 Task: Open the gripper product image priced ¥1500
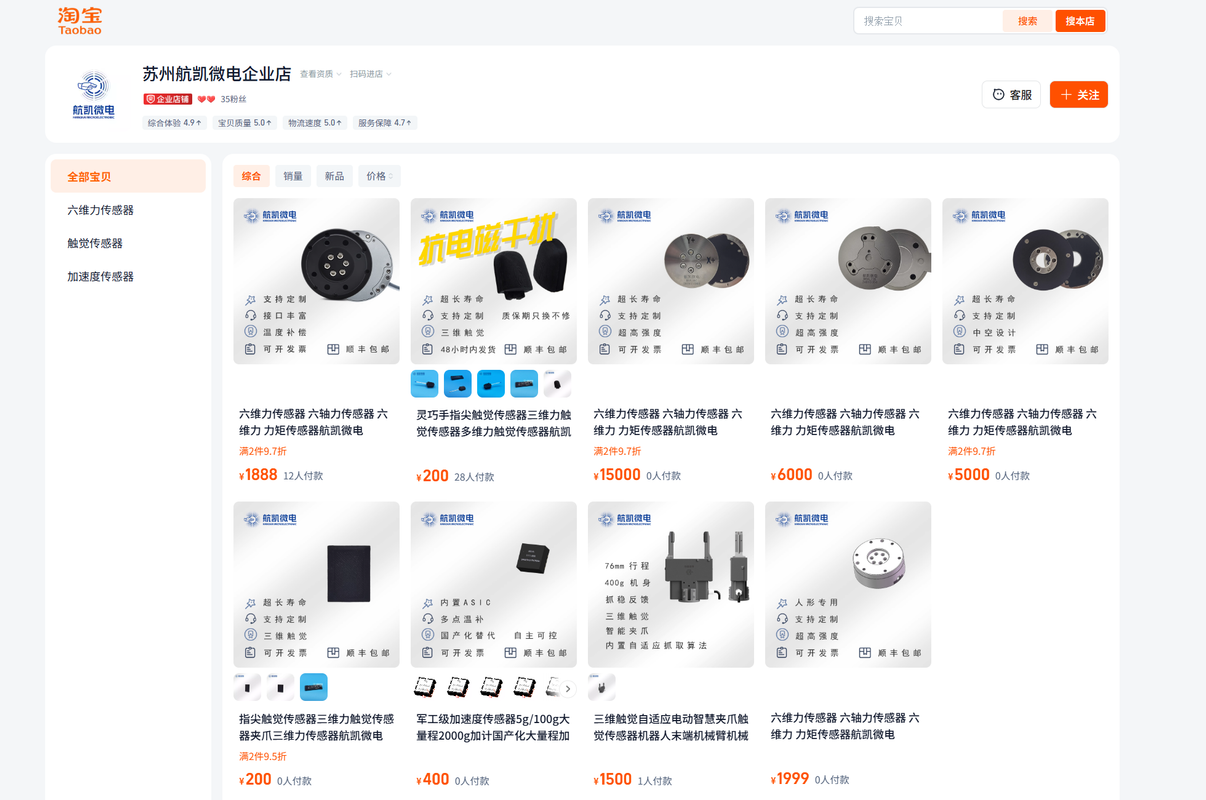[x=671, y=585]
